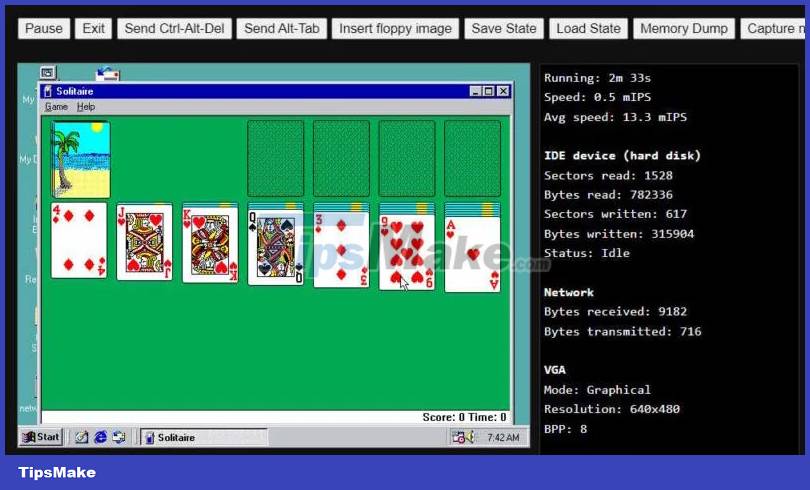Click the Internet Explorer quick launch icon
Screen dimensions: 810x490
click(101, 437)
